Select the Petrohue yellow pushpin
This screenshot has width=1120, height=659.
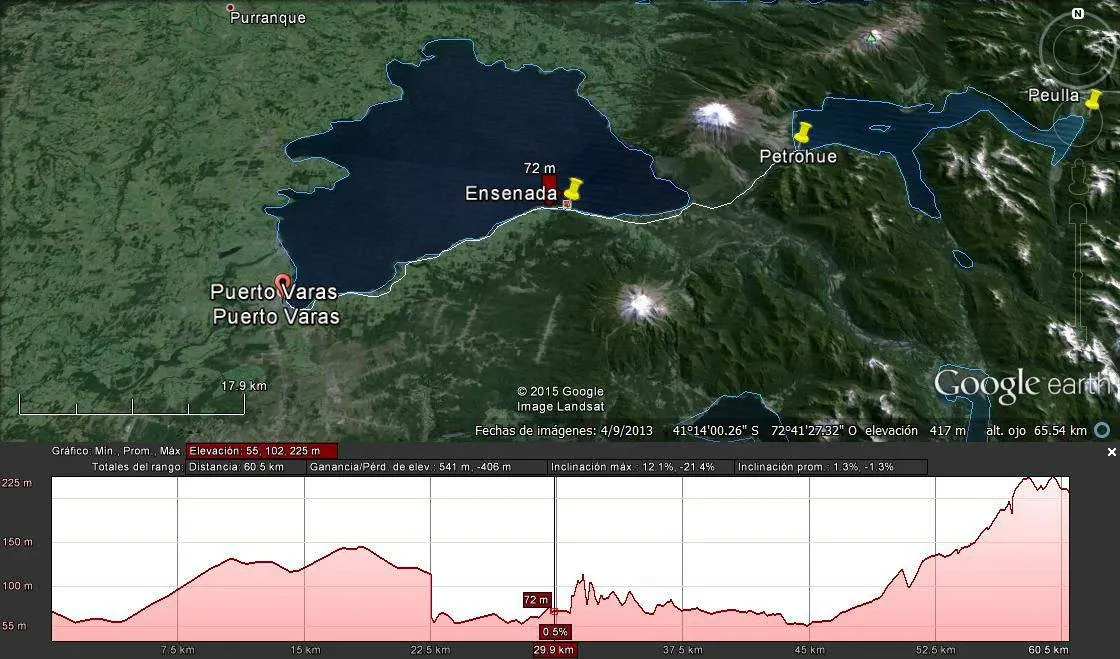coord(802,132)
